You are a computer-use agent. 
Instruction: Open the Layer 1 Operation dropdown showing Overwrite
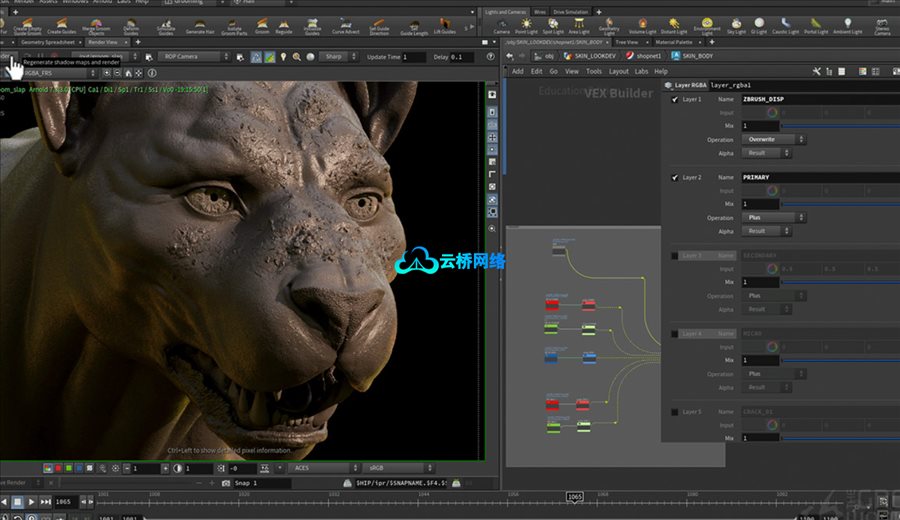click(x=773, y=140)
